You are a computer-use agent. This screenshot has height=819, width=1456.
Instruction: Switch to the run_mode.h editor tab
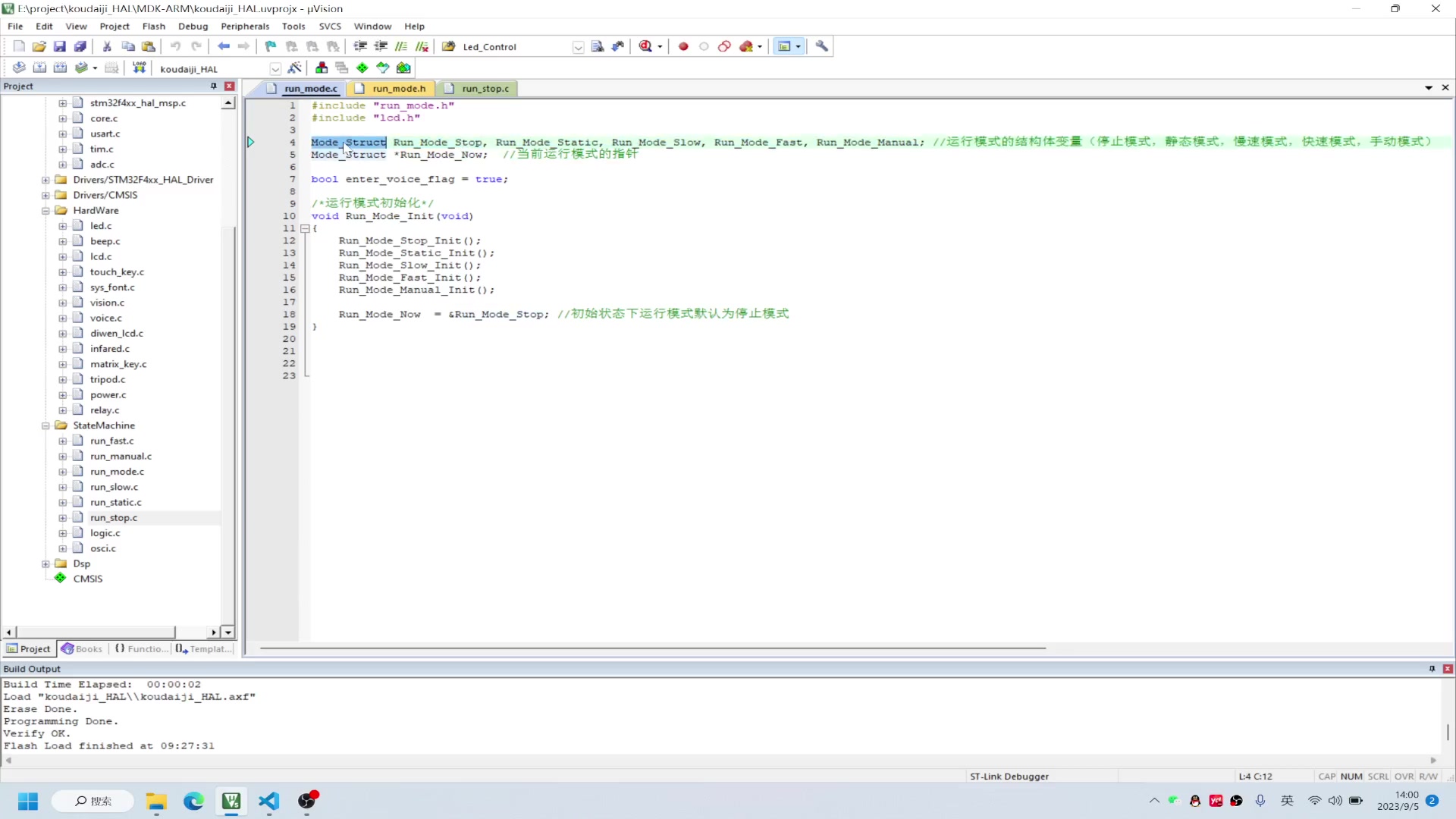pyautogui.click(x=392, y=89)
